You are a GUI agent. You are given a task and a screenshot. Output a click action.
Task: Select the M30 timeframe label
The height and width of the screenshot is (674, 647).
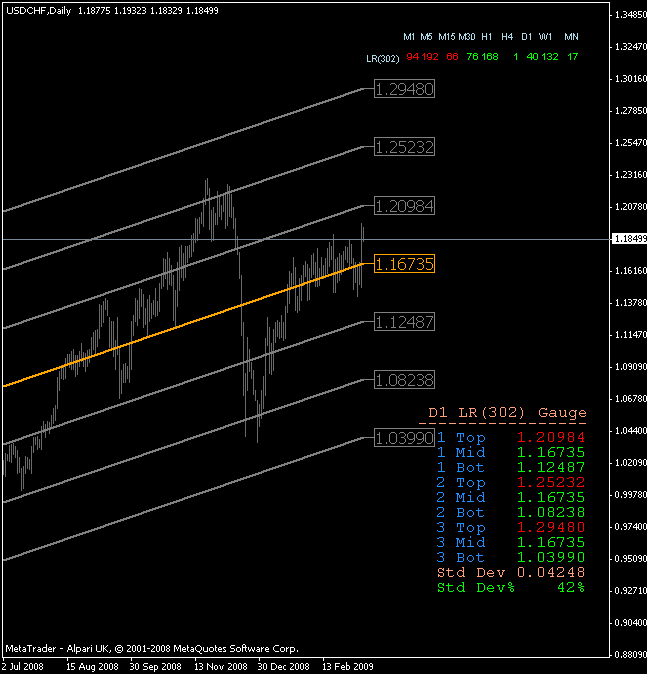coord(466,37)
